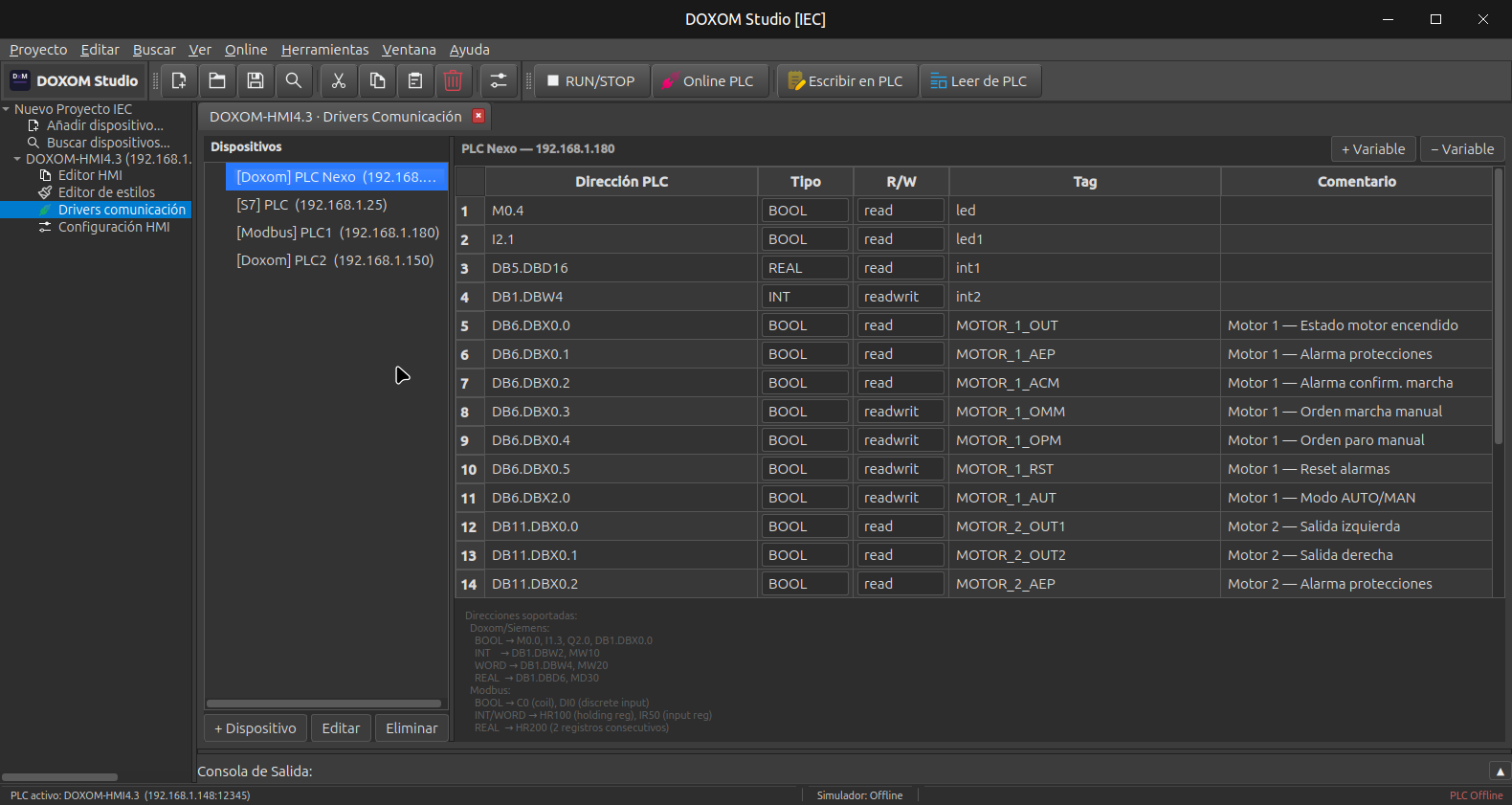Click the PLC Offline status indicator
Viewport: 1512px width, 805px height.
coord(1476,795)
